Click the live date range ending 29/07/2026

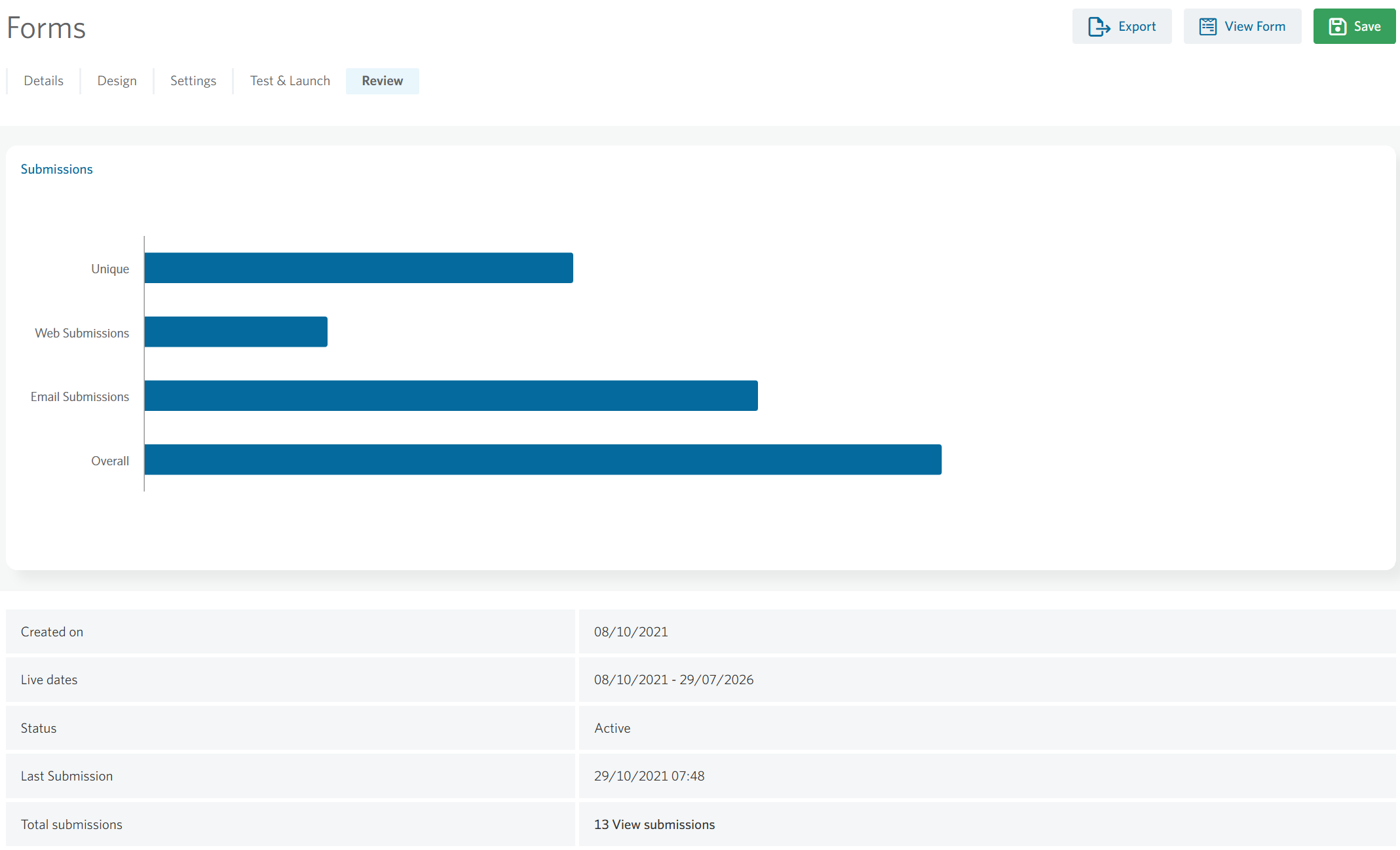[673, 680]
